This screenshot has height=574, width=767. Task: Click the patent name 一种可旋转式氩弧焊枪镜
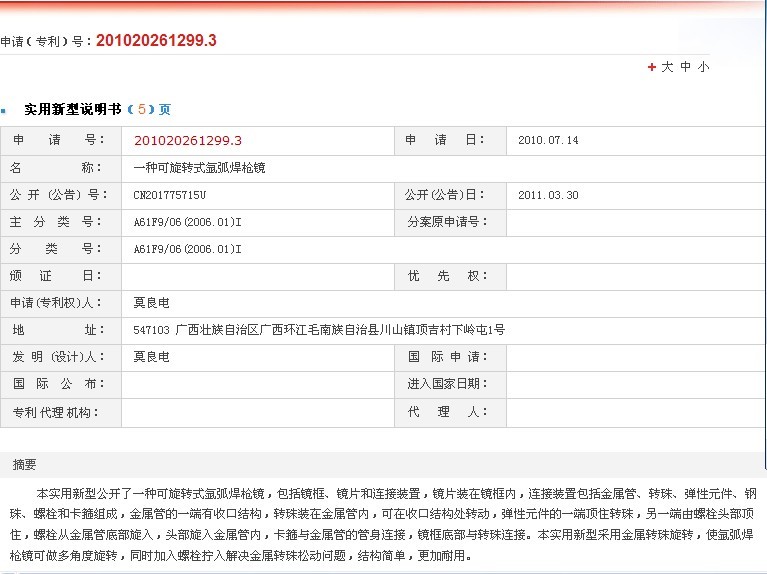[x=199, y=167]
